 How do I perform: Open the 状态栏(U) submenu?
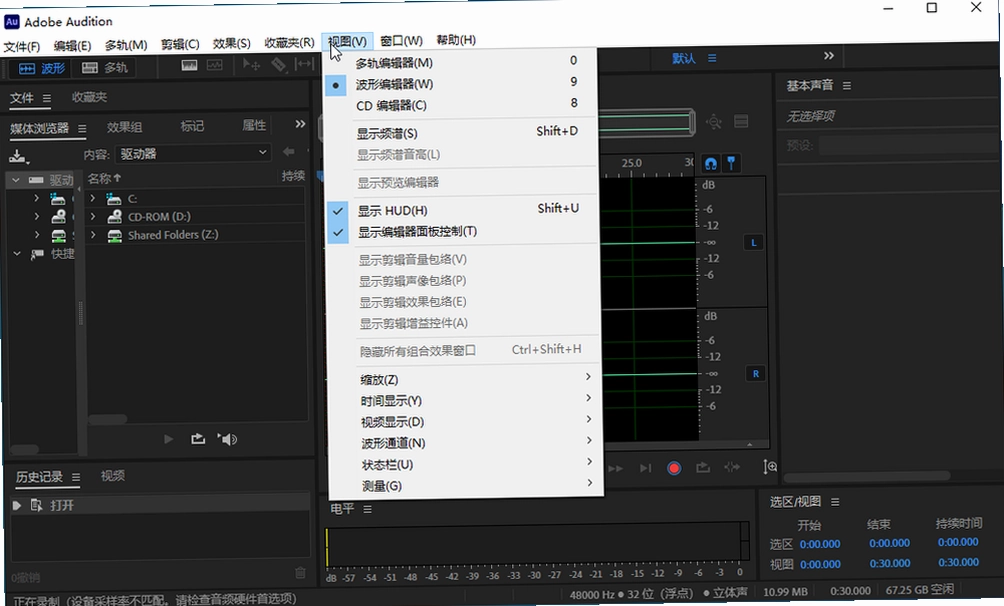465,464
